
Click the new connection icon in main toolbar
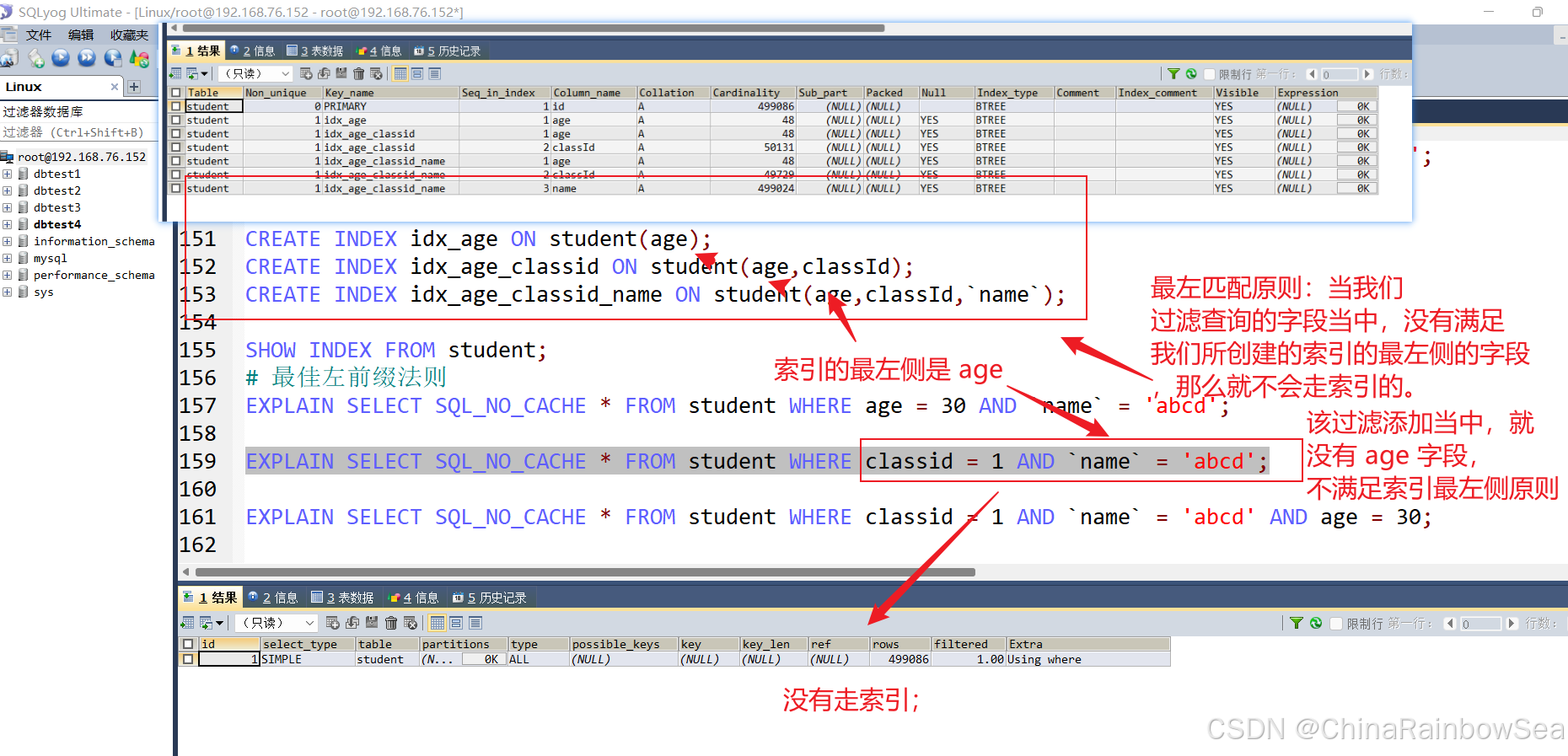[9, 58]
